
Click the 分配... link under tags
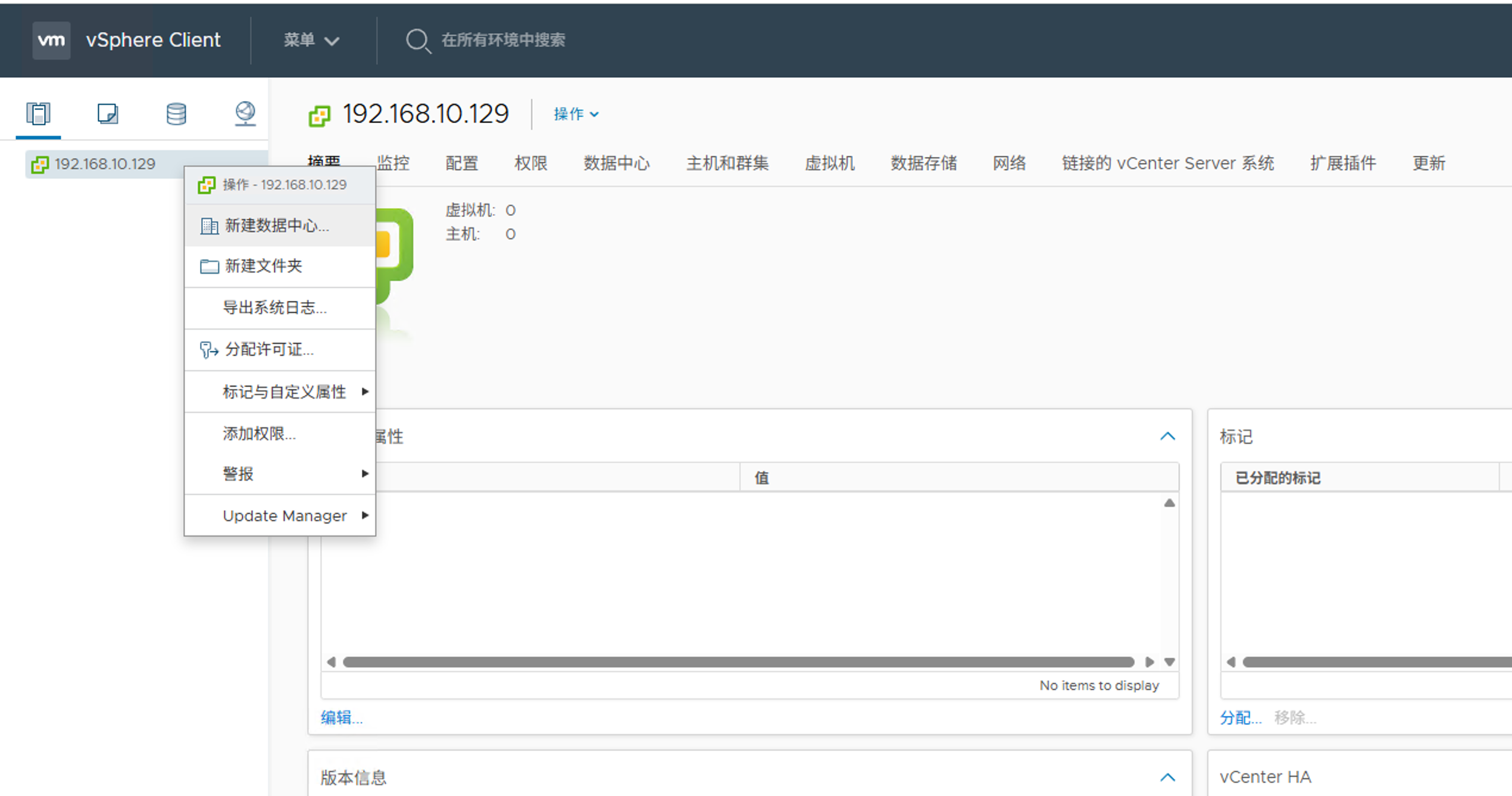[1241, 717]
